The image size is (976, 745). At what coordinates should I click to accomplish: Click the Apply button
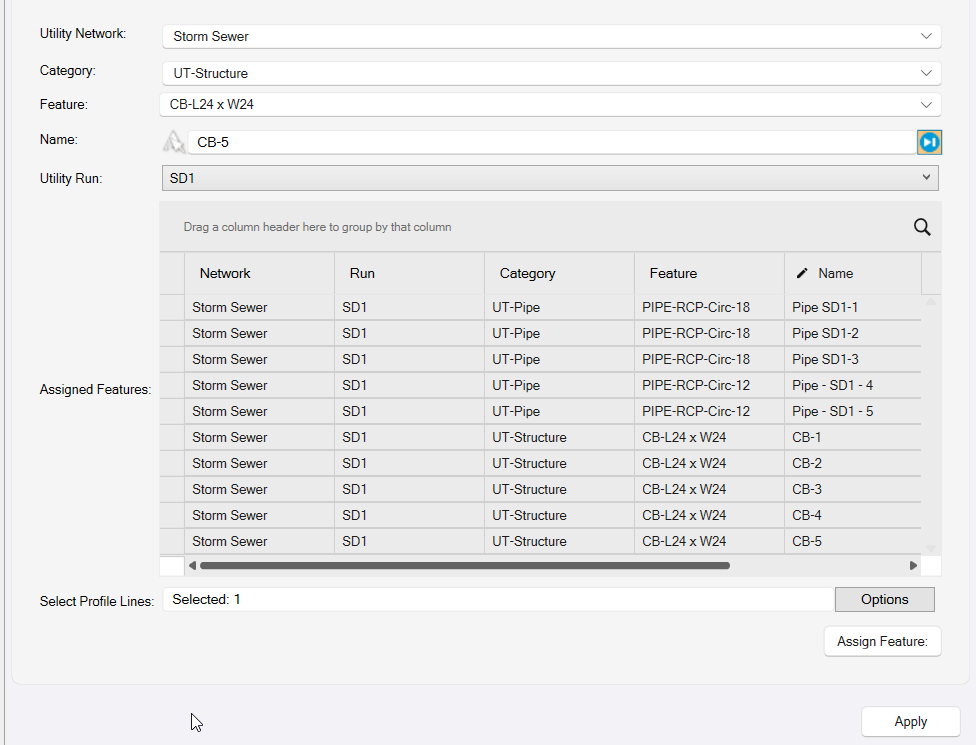[x=910, y=721]
